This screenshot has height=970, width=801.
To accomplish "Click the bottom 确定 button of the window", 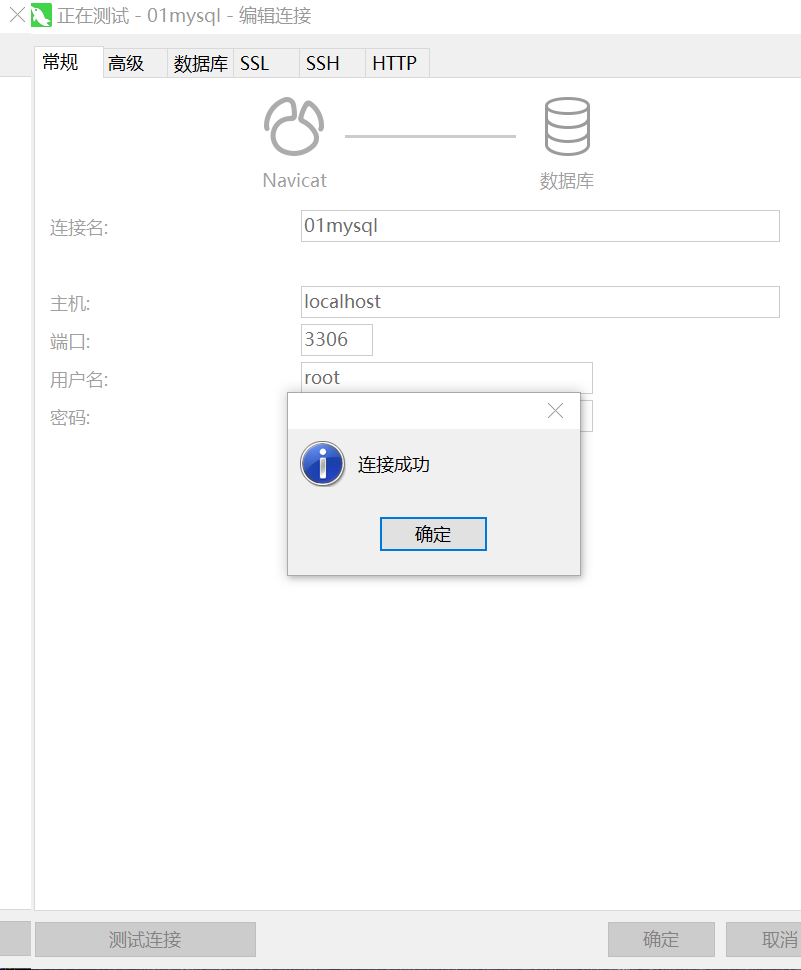I will [x=661, y=940].
